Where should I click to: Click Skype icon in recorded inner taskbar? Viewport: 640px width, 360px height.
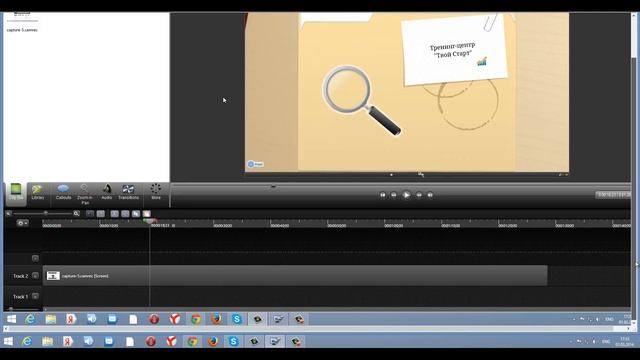pos(237,319)
